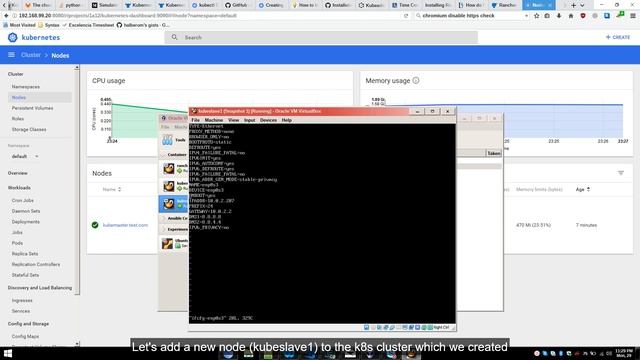Open the browser tab list dropdown
Screen dimensions: 640x360
coord(582,5)
